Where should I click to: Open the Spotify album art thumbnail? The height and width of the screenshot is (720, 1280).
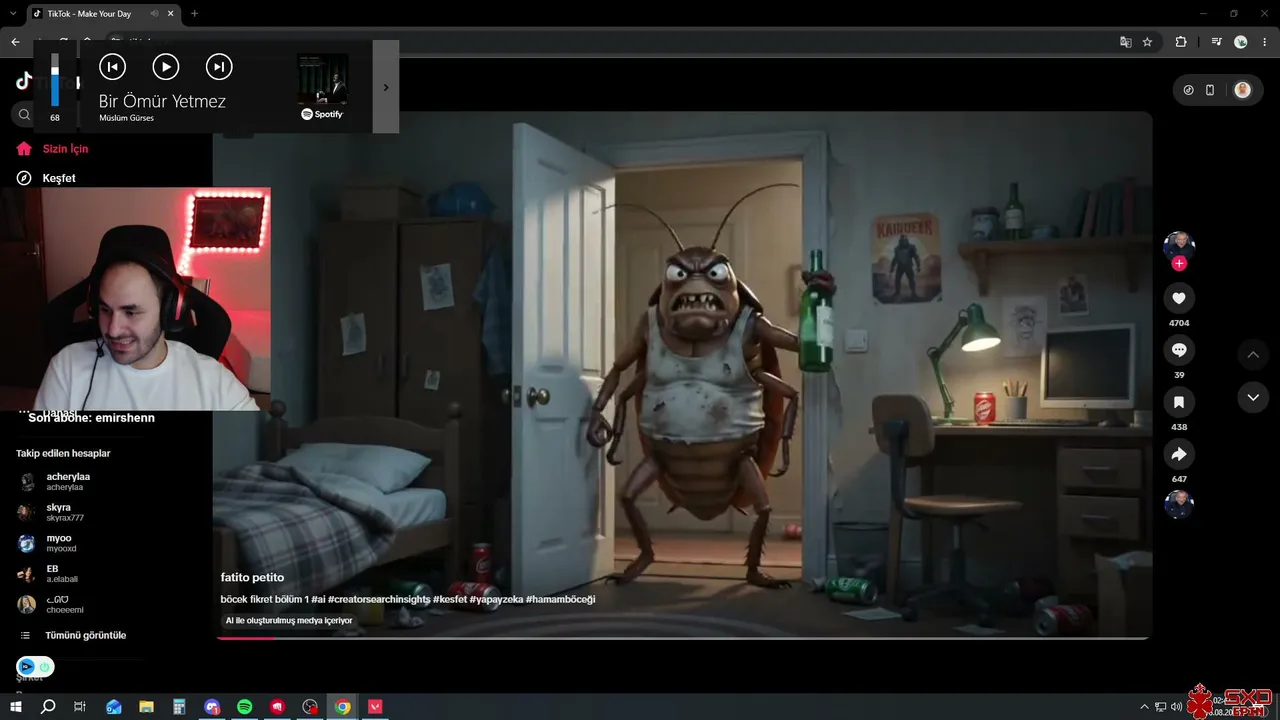[x=322, y=79]
